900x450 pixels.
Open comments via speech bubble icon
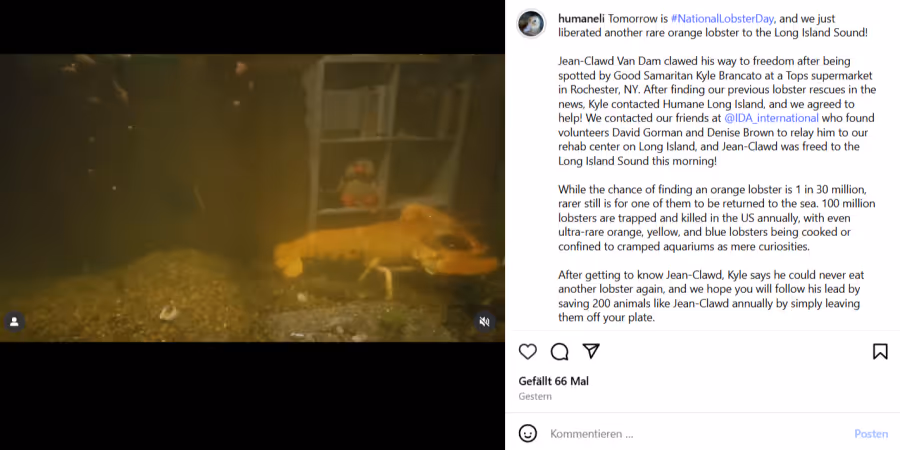(x=559, y=351)
